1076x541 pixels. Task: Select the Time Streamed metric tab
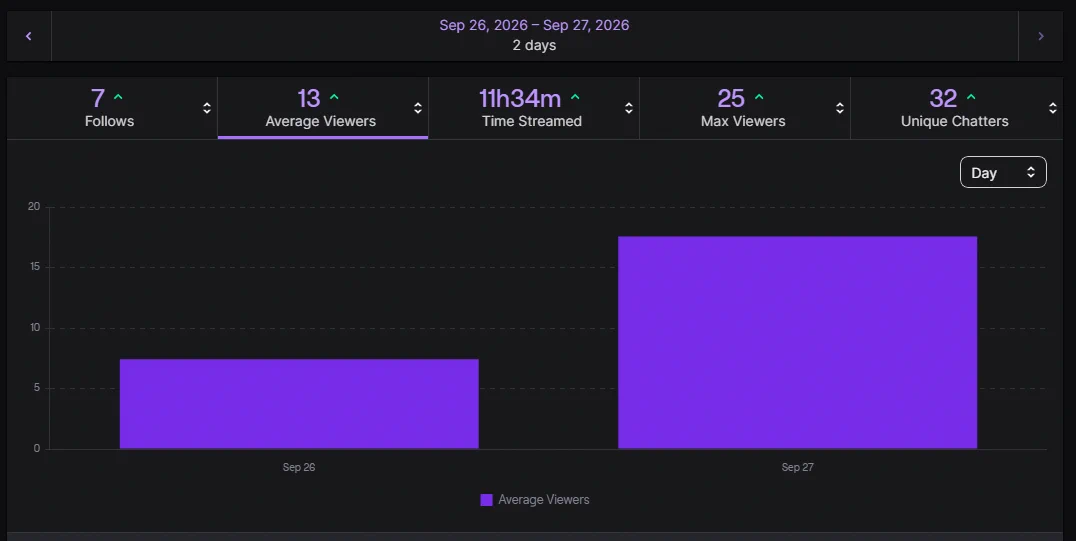pyautogui.click(x=534, y=108)
